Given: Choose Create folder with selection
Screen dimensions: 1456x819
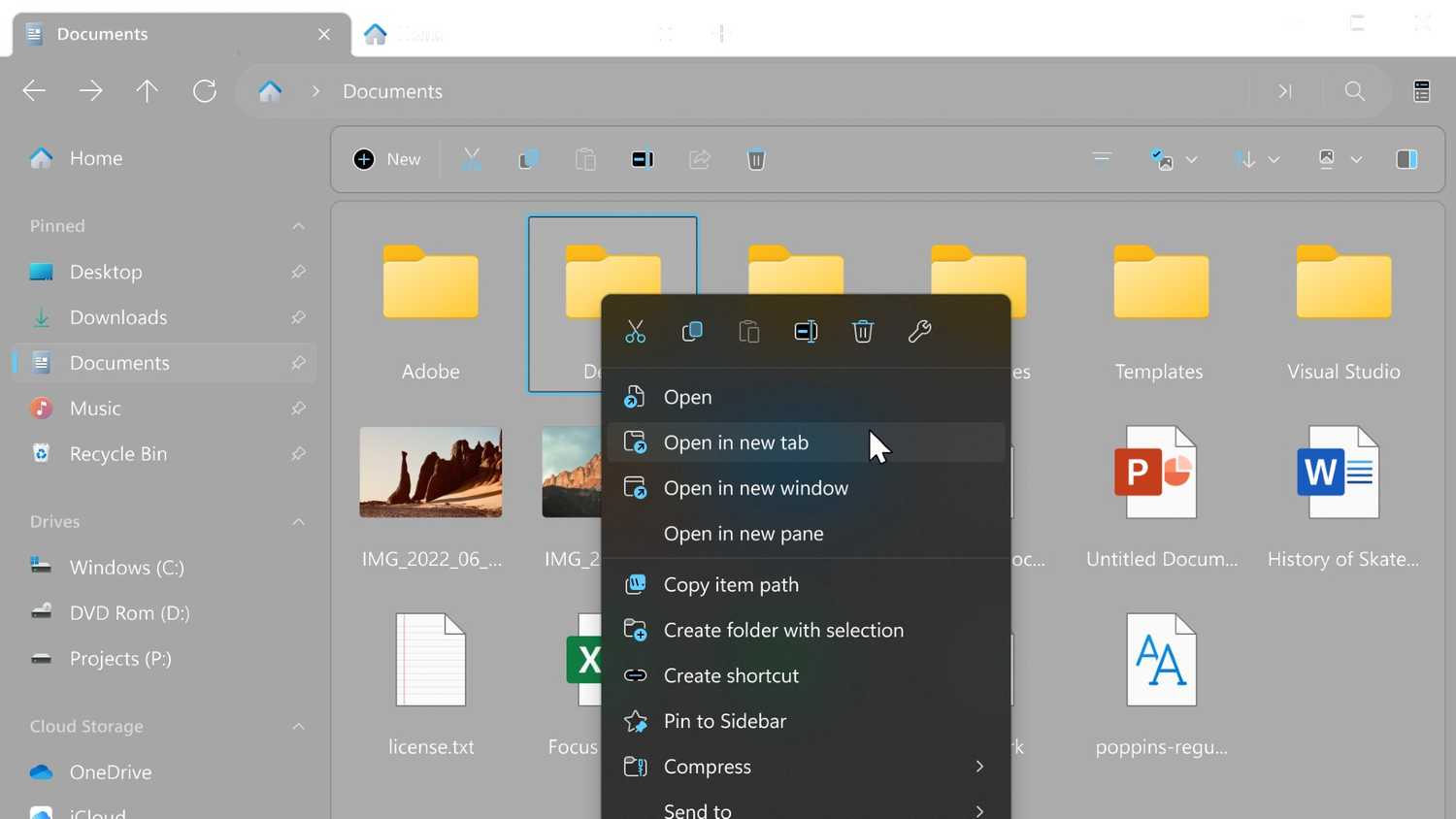Looking at the screenshot, I should pyautogui.click(x=806, y=631).
